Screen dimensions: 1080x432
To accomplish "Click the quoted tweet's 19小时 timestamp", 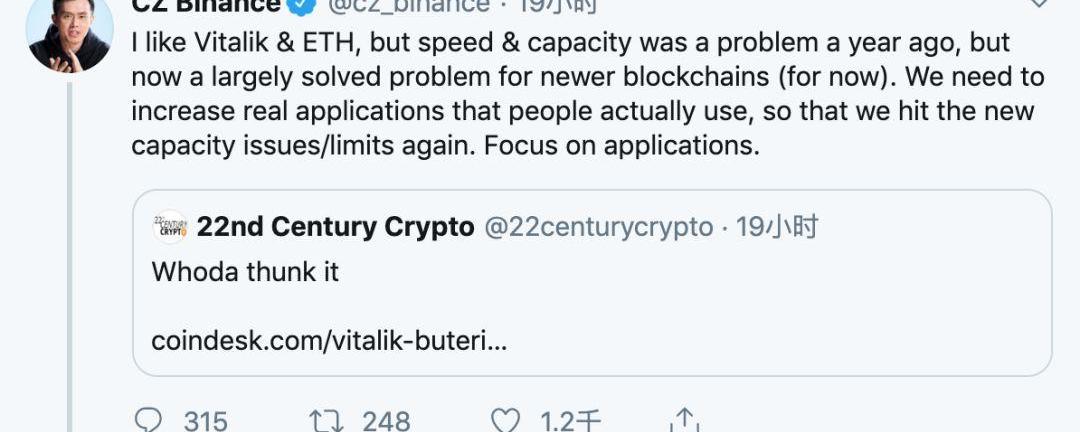I will (777, 227).
